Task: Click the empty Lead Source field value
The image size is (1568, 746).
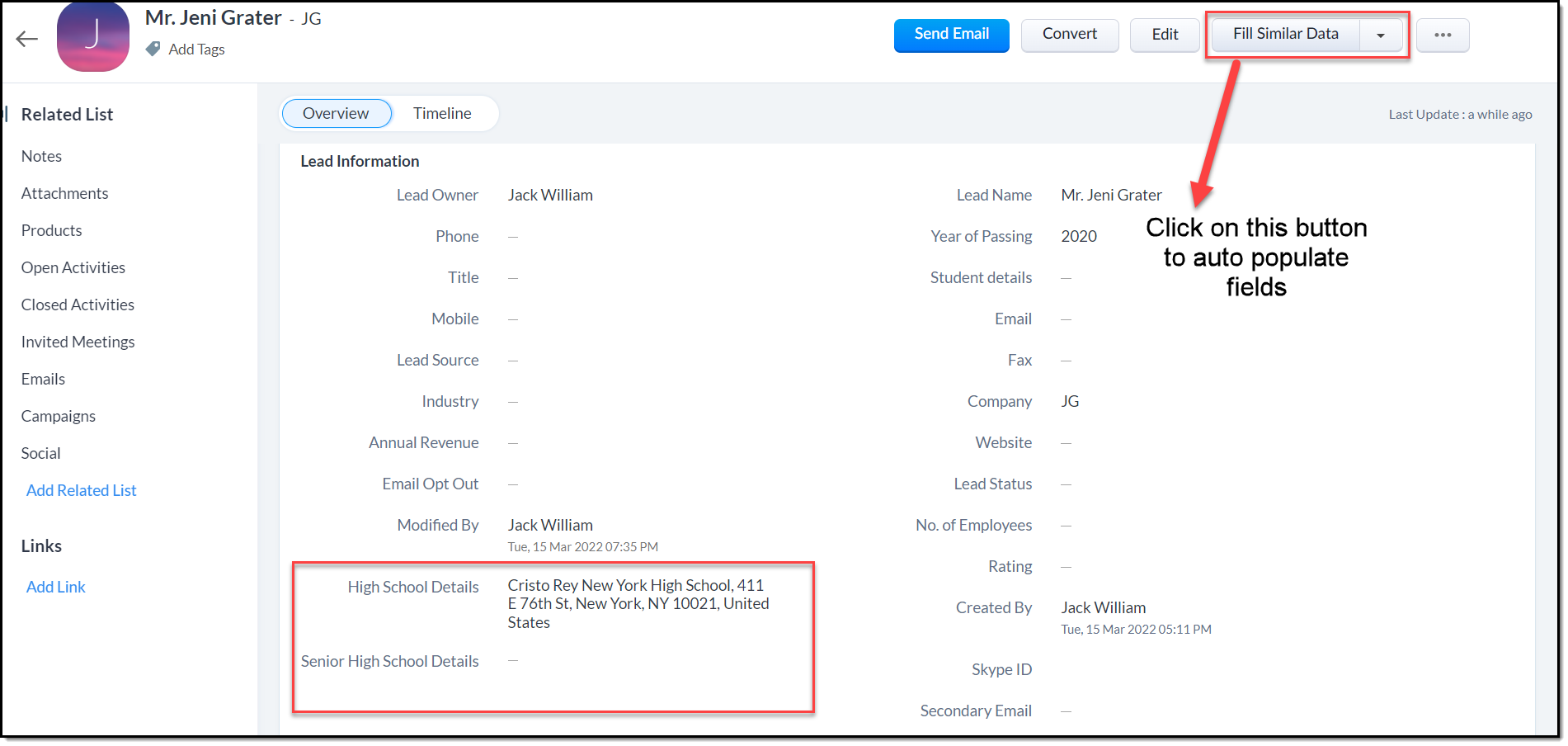Action: (x=513, y=361)
